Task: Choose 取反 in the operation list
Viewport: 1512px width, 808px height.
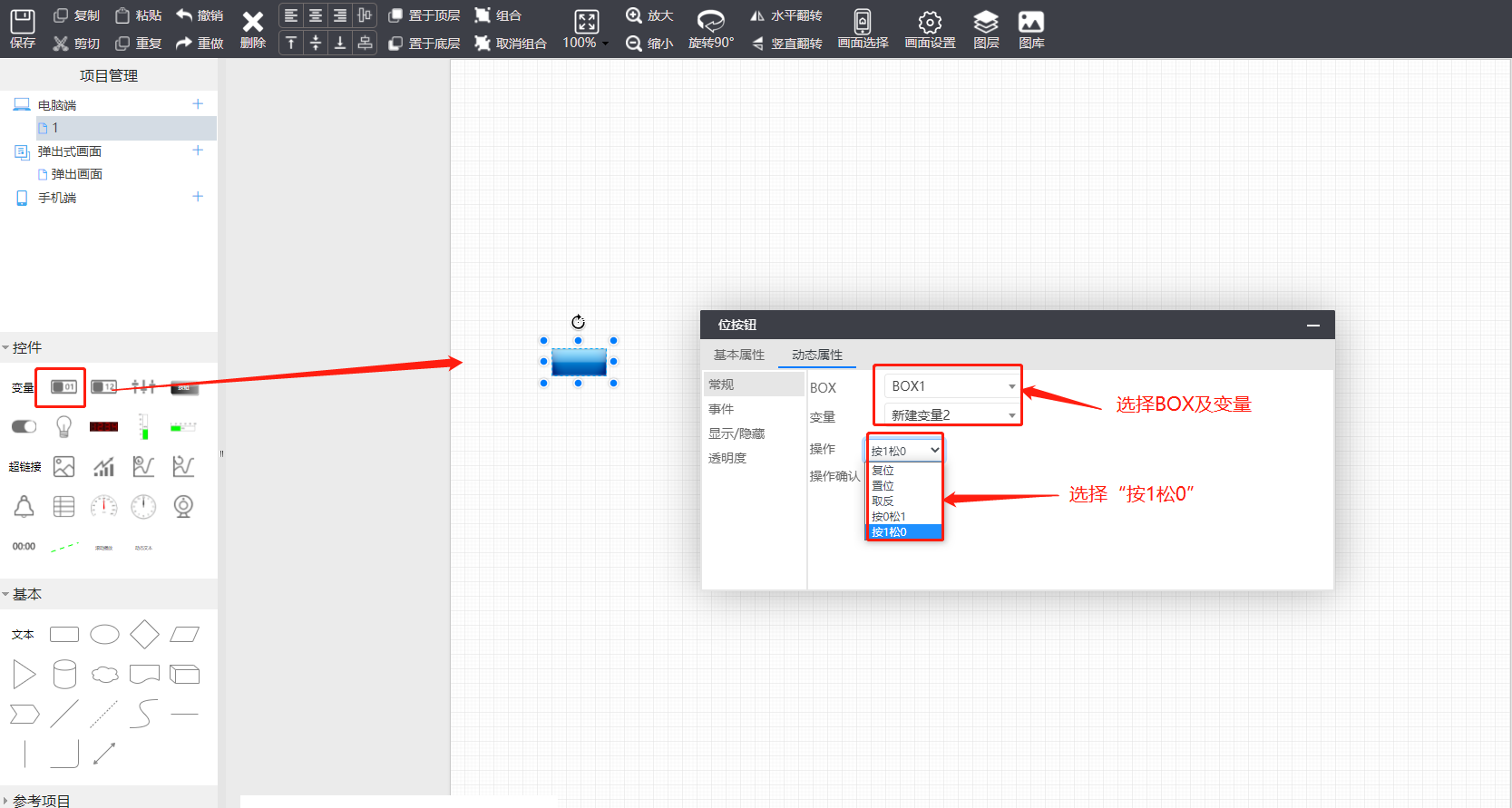Action: click(905, 501)
